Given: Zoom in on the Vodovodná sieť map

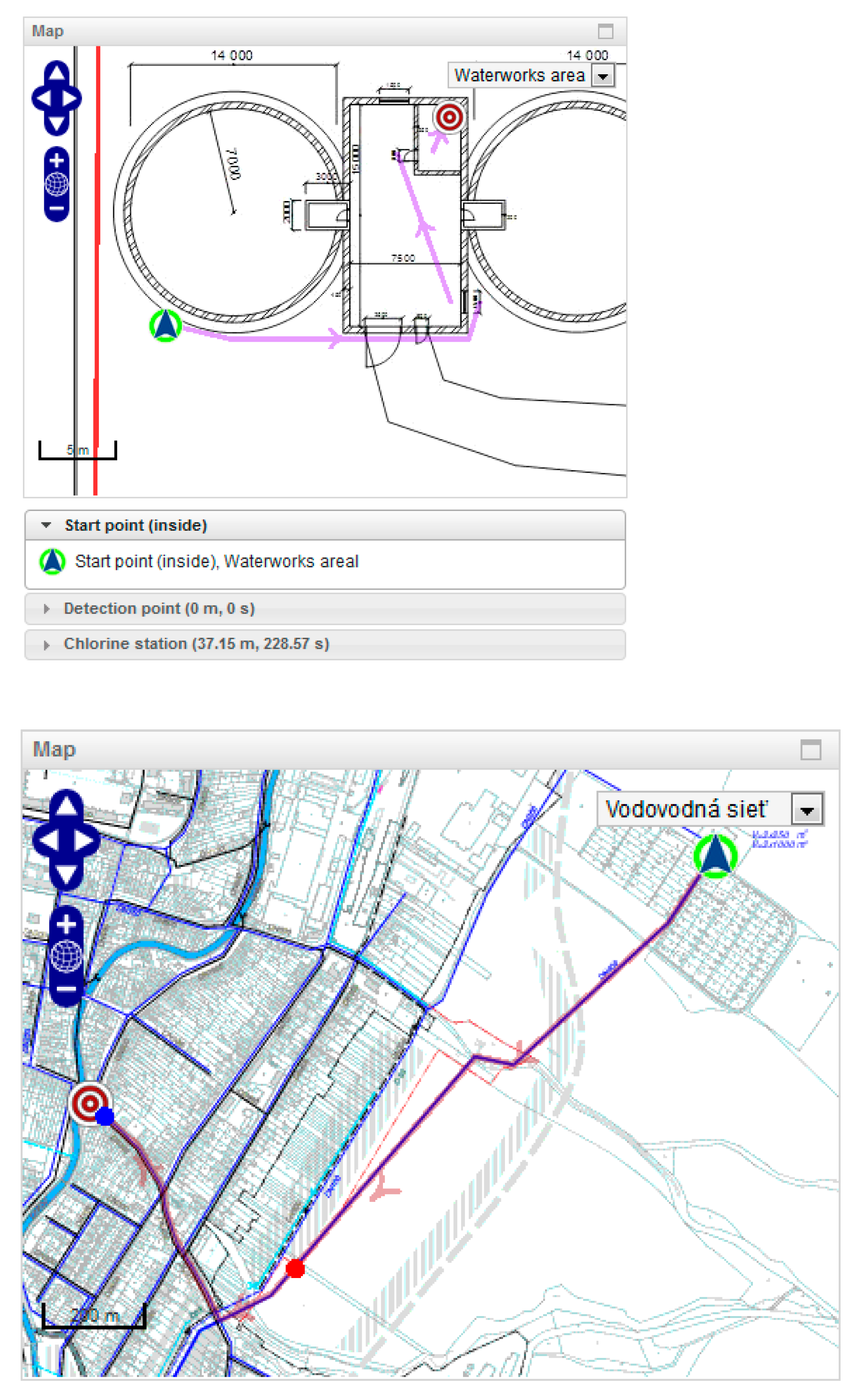Looking at the screenshot, I should (67, 925).
